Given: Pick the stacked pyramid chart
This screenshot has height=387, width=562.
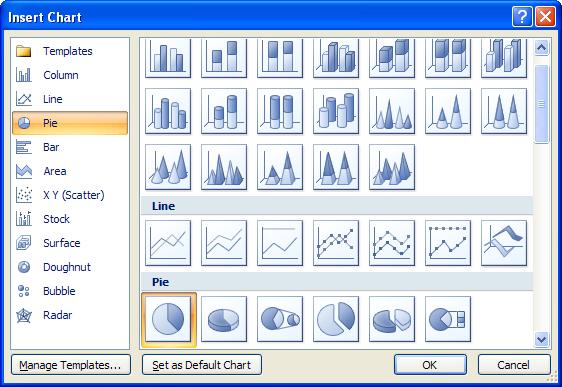Looking at the screenshot, I should tap(280, 167).
